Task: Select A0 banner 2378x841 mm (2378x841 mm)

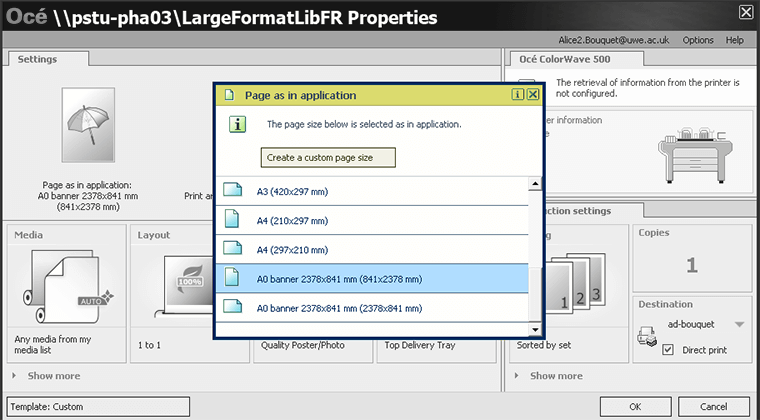Action: point(372,308)
